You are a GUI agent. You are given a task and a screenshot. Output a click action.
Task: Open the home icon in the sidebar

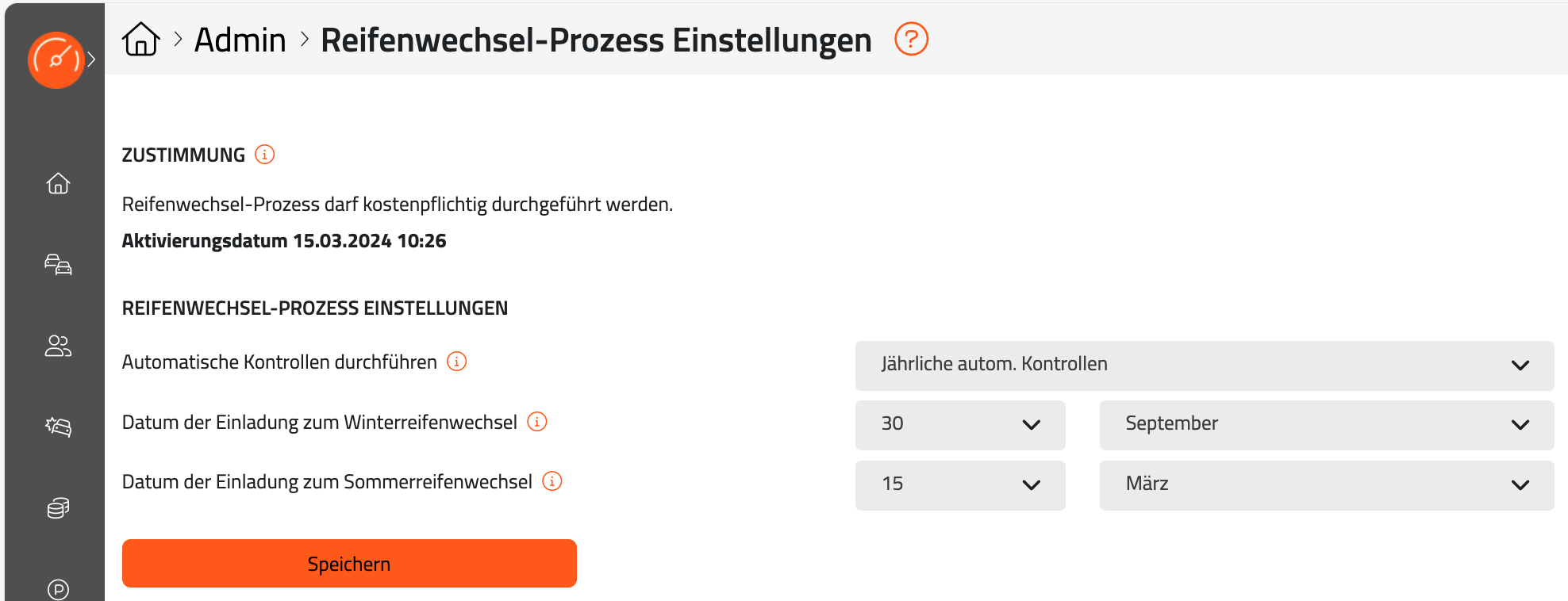pyautogui.click(x=58, y=183)
